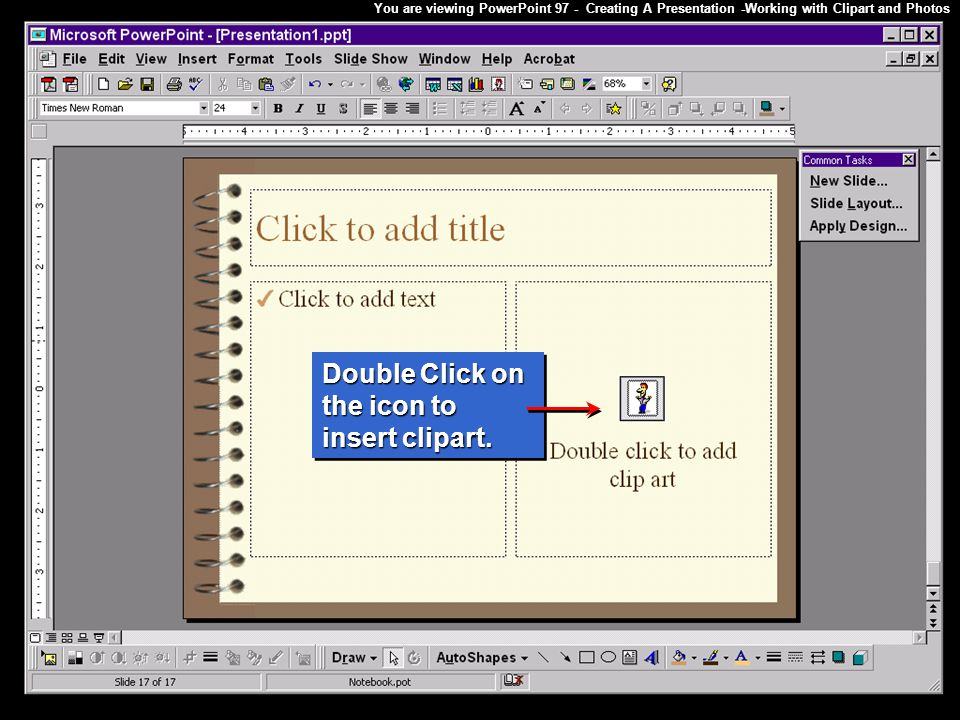Click the Paste clipboard icon
960x720 pixels.
tap(266, 84)
